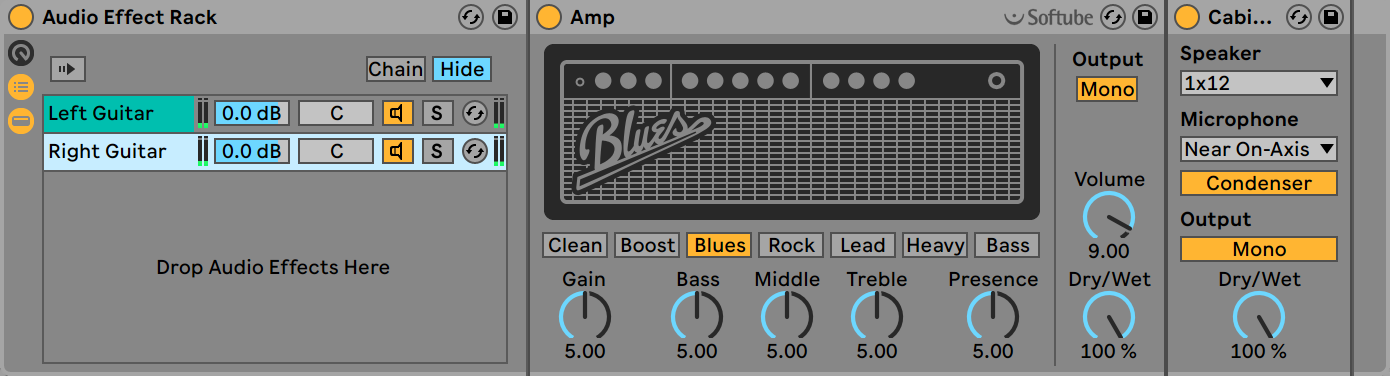
Task: Click the Amp Volume knob
Action: point(1108,216)
